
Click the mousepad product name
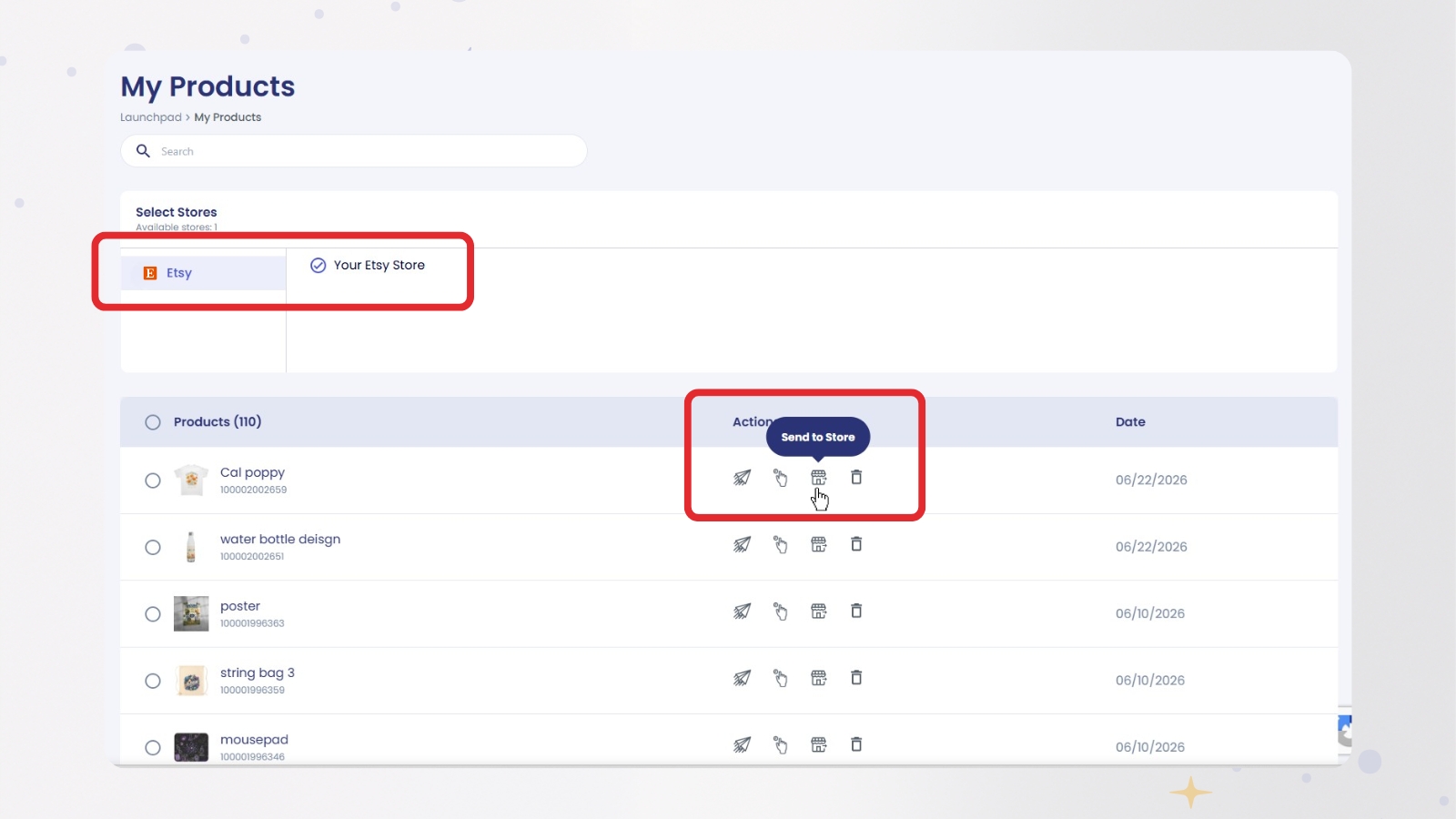(x=254, y=740)
